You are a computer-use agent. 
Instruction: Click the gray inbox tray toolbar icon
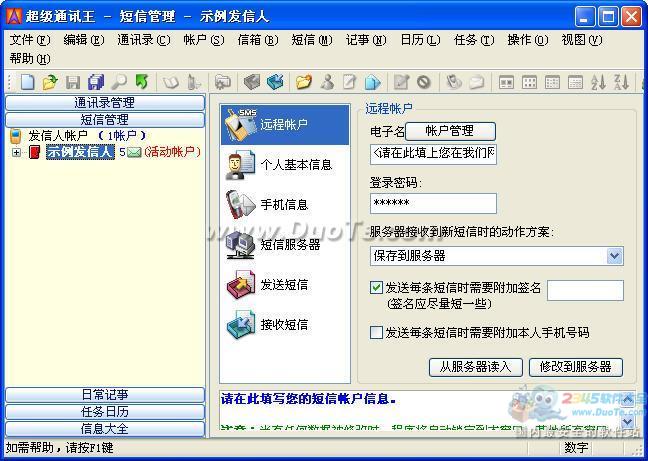[252, 82]
